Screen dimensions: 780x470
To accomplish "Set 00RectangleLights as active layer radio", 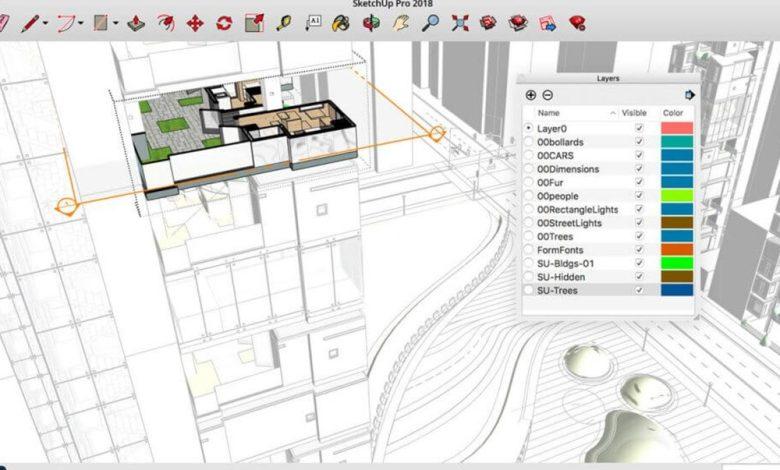I will pyautogui.click(x=529, y=209).
